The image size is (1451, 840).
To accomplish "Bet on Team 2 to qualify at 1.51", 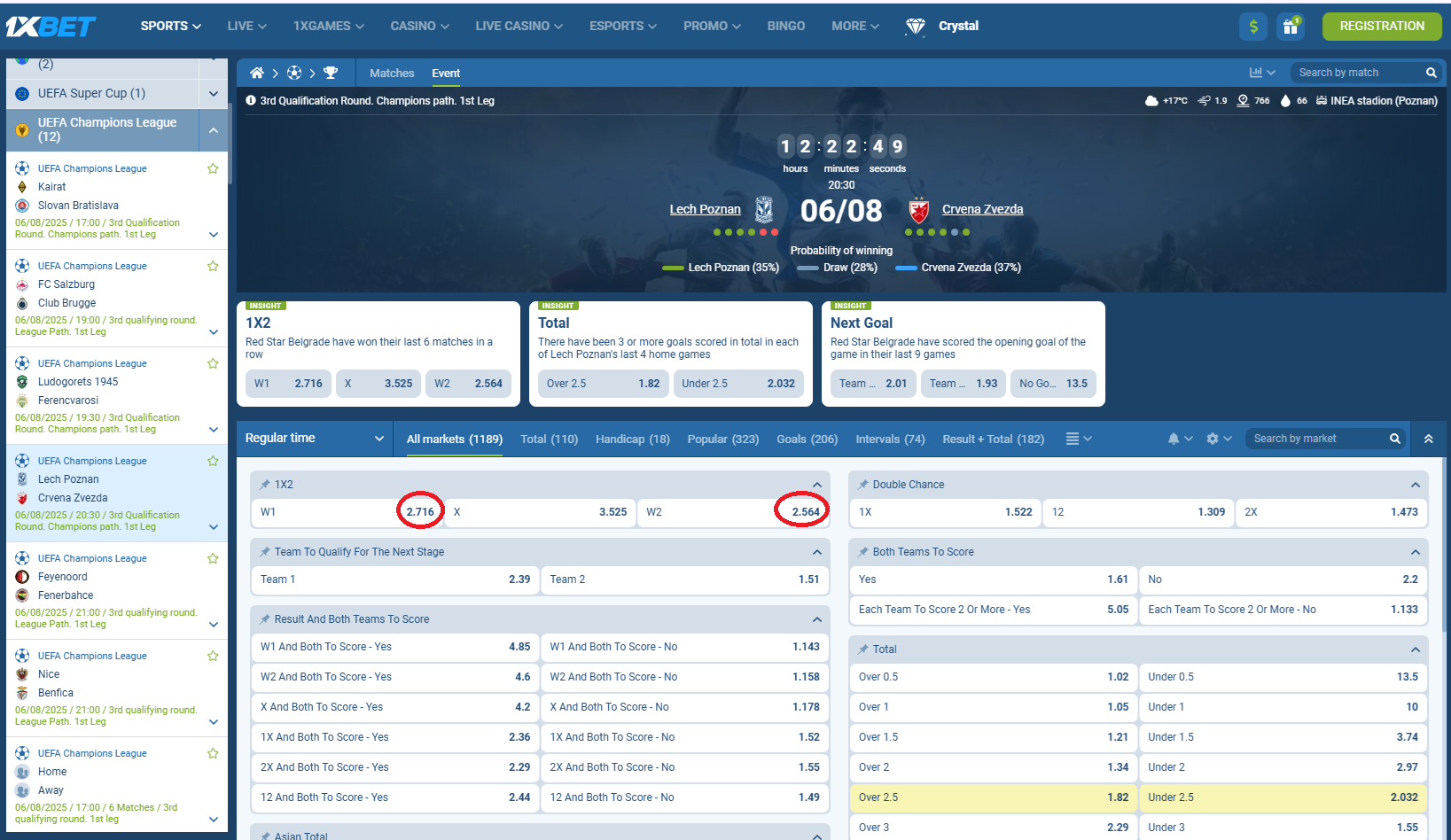I will [x=685, y=579].
